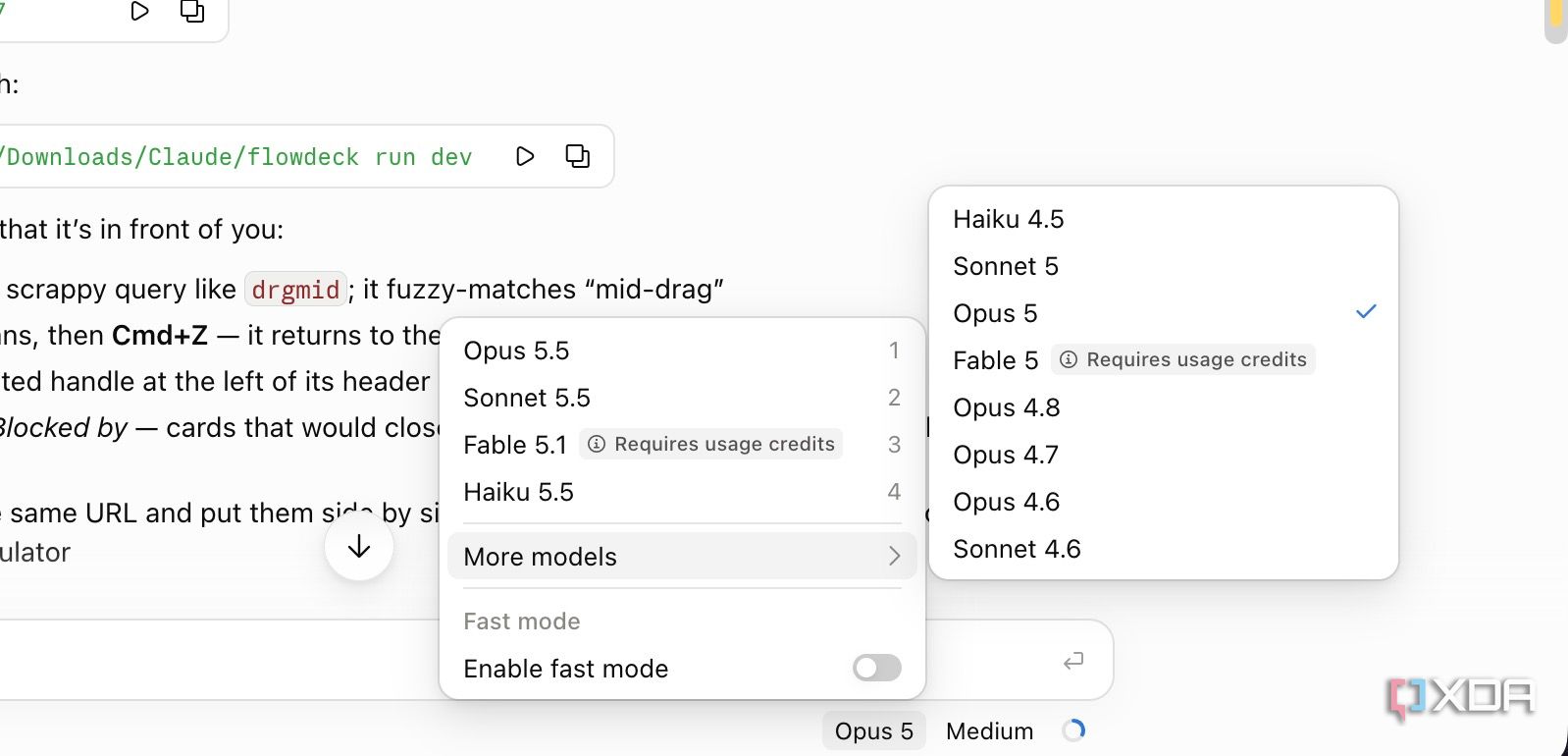Image resolution: width=1568 pixels, height=756 pixels.
Task: Choose Opus 4.8 from More models
Action: click(1164, 407)
